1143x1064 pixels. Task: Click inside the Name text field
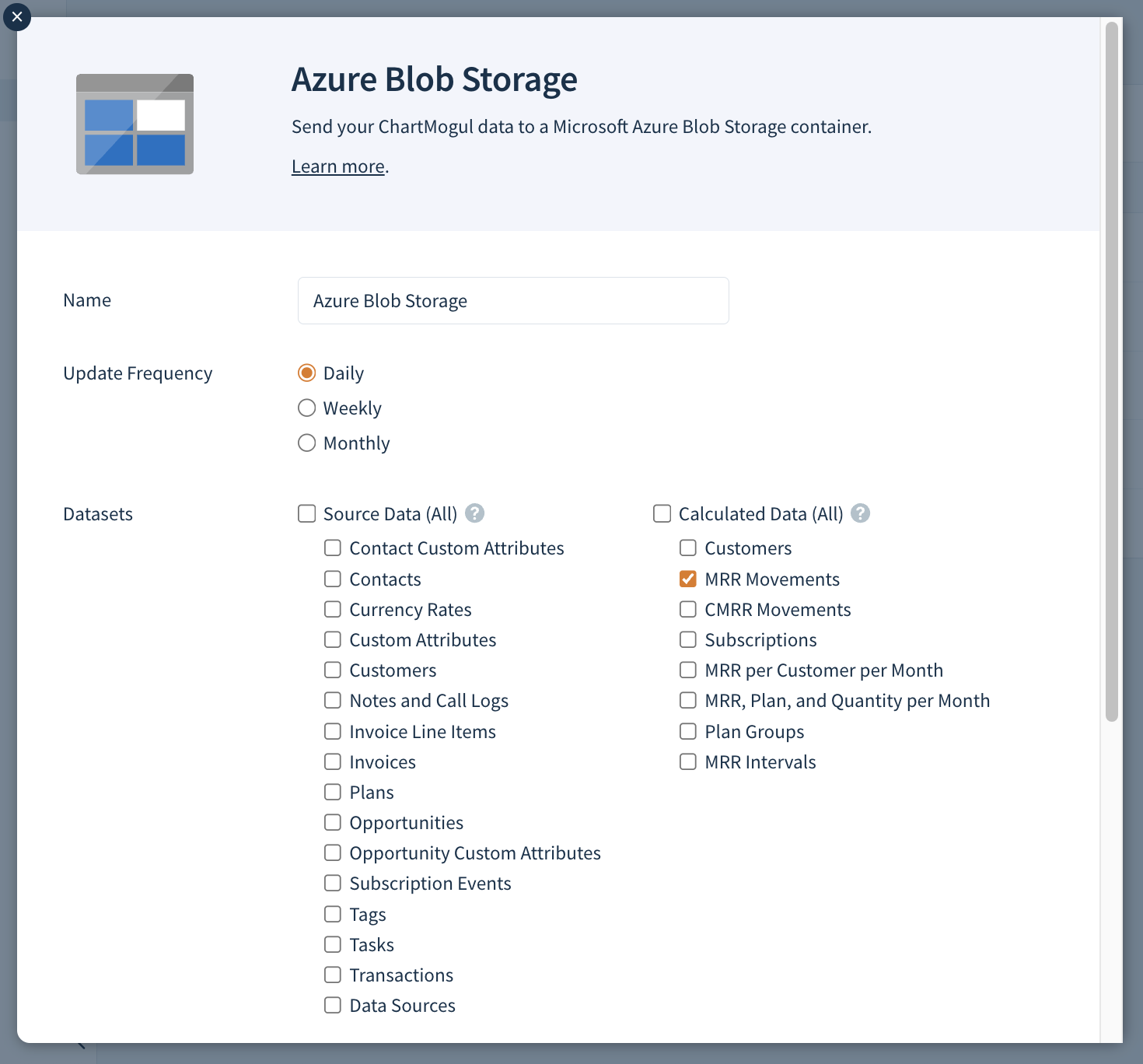(512, 300)
